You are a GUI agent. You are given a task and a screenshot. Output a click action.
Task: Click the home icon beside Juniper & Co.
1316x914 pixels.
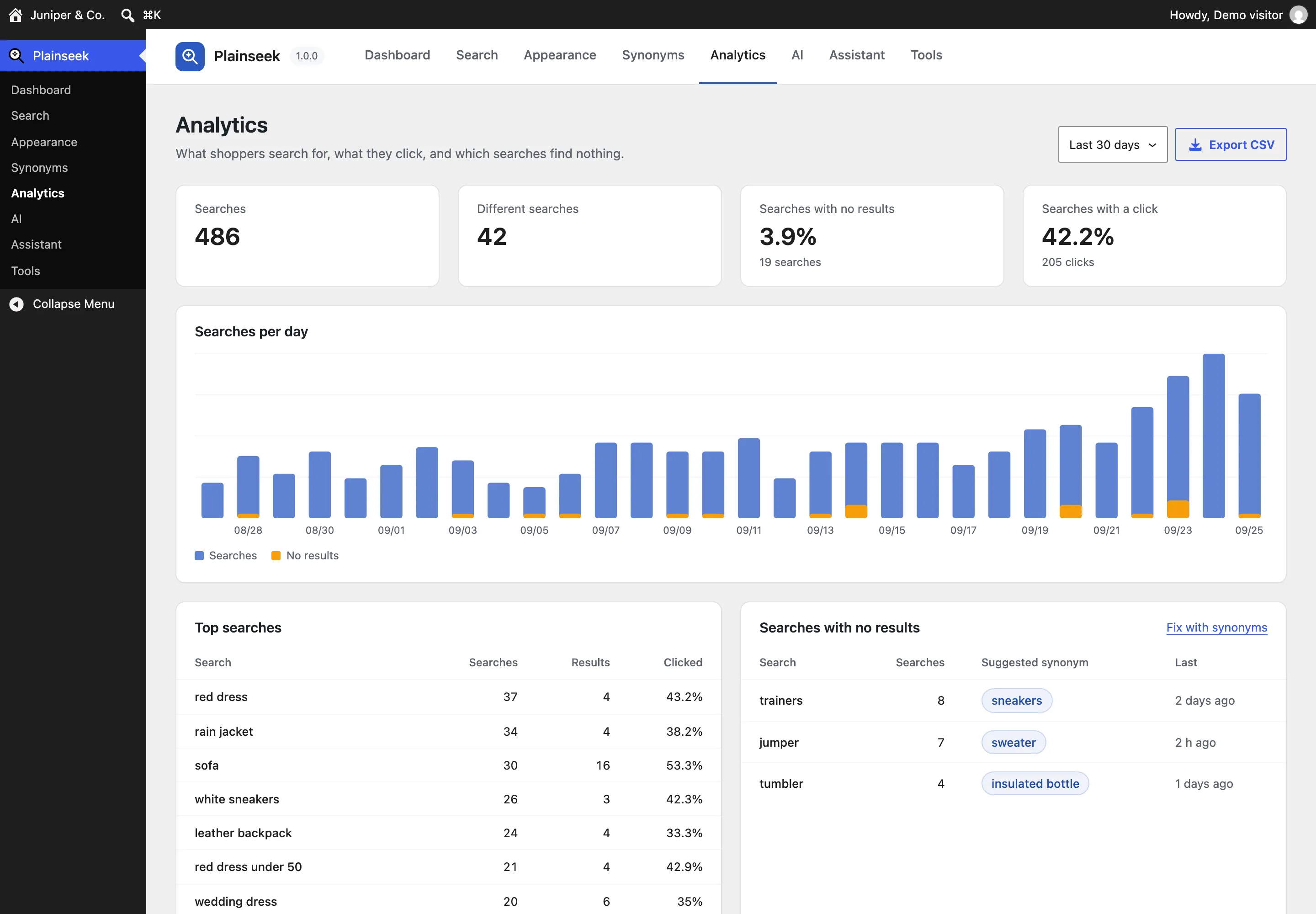coord(16,15)
